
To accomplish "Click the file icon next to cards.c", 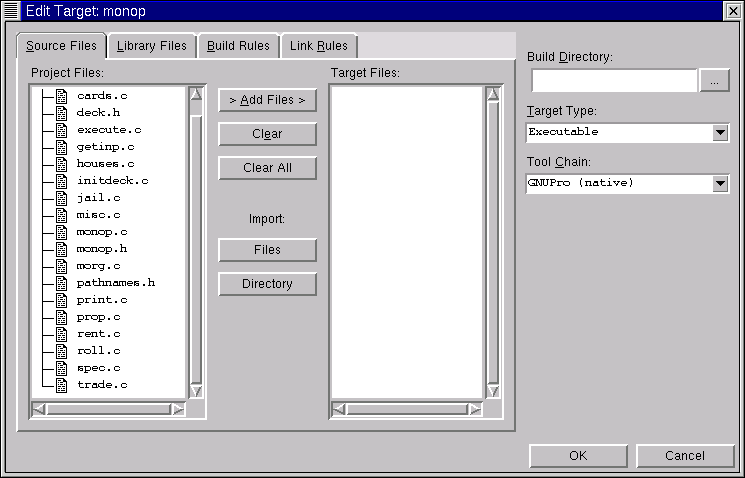I will [x=61, y=96].
